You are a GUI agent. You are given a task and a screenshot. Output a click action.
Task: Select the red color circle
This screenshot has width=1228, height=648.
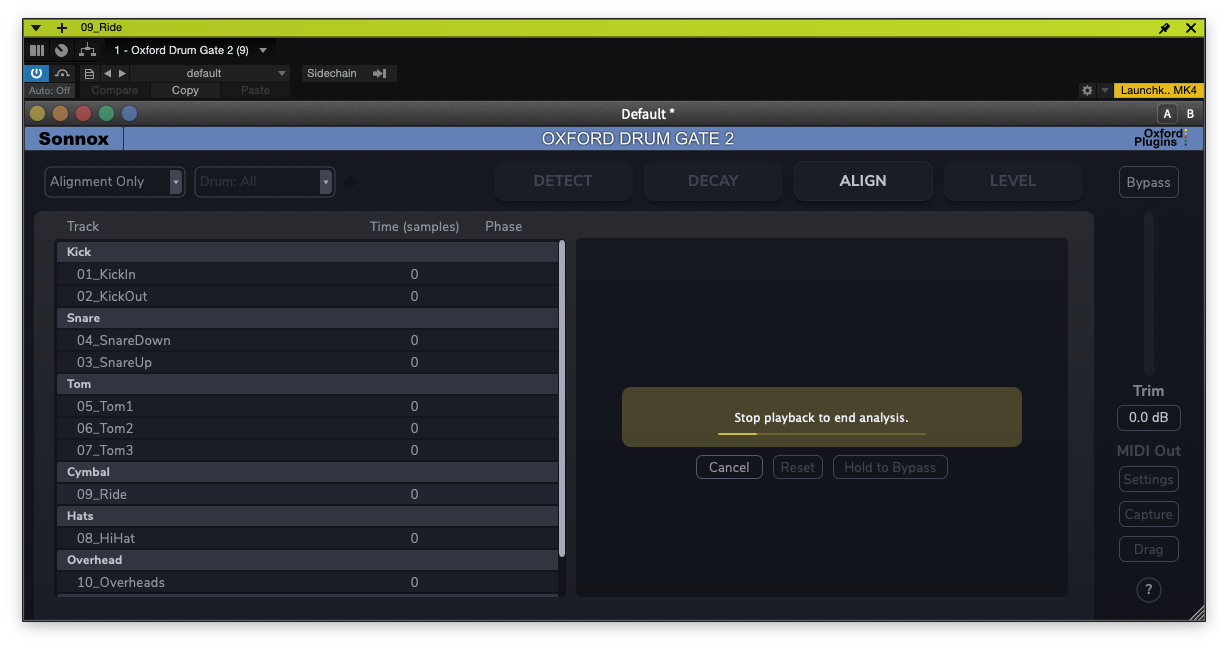pos(83,113)
